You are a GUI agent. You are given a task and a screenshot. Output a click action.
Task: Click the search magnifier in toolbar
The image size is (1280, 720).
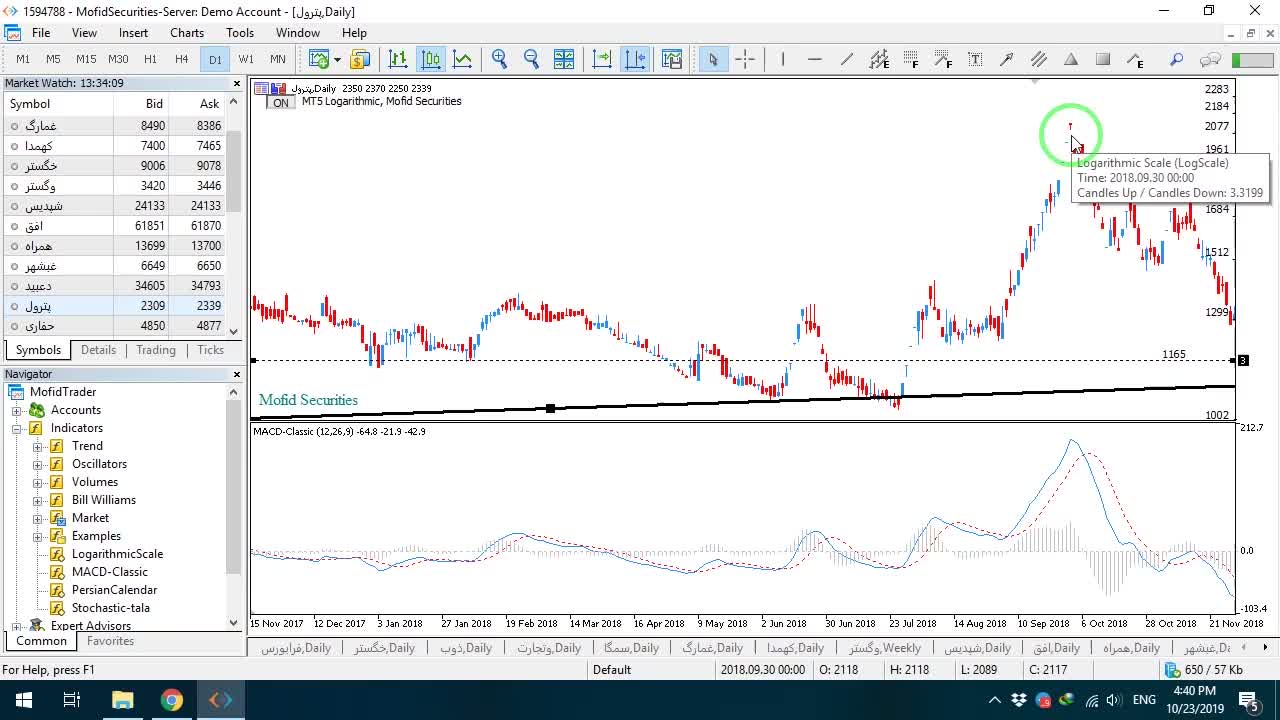pyautogui.click(x=1176, y=59)
